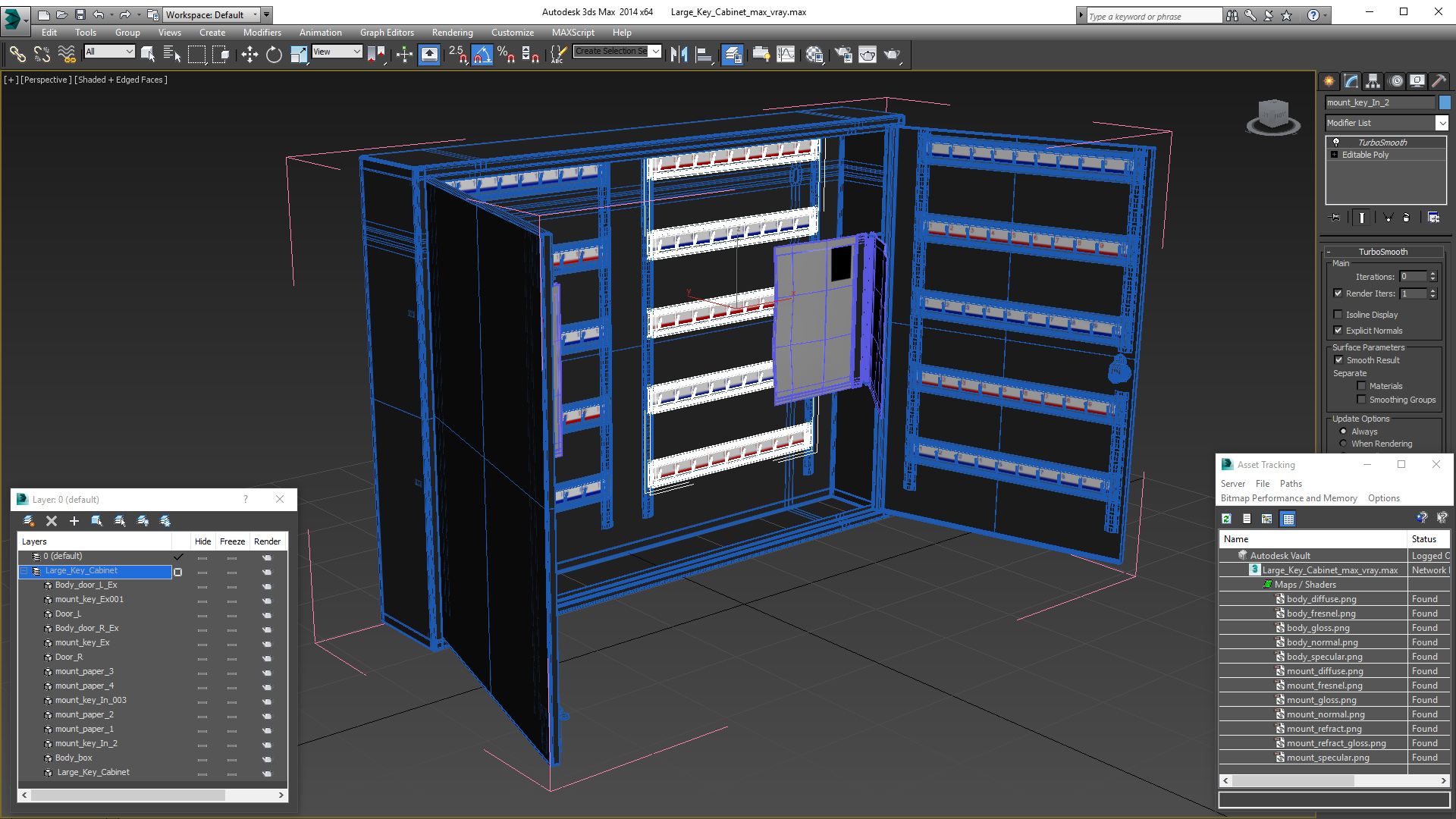Toggle Explicit Normals checkbox
Image resolution: width=1456 pixels, height=819 pixels.
pos(1338,329)
